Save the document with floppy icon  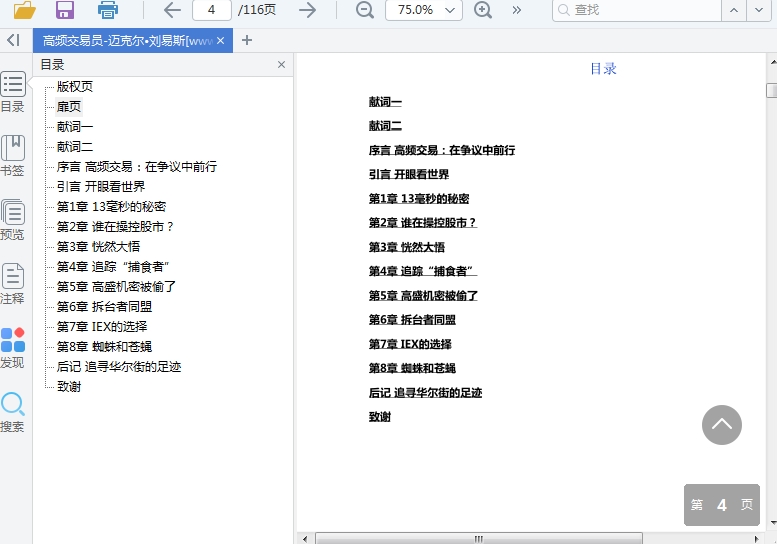[x=65, y=9]
